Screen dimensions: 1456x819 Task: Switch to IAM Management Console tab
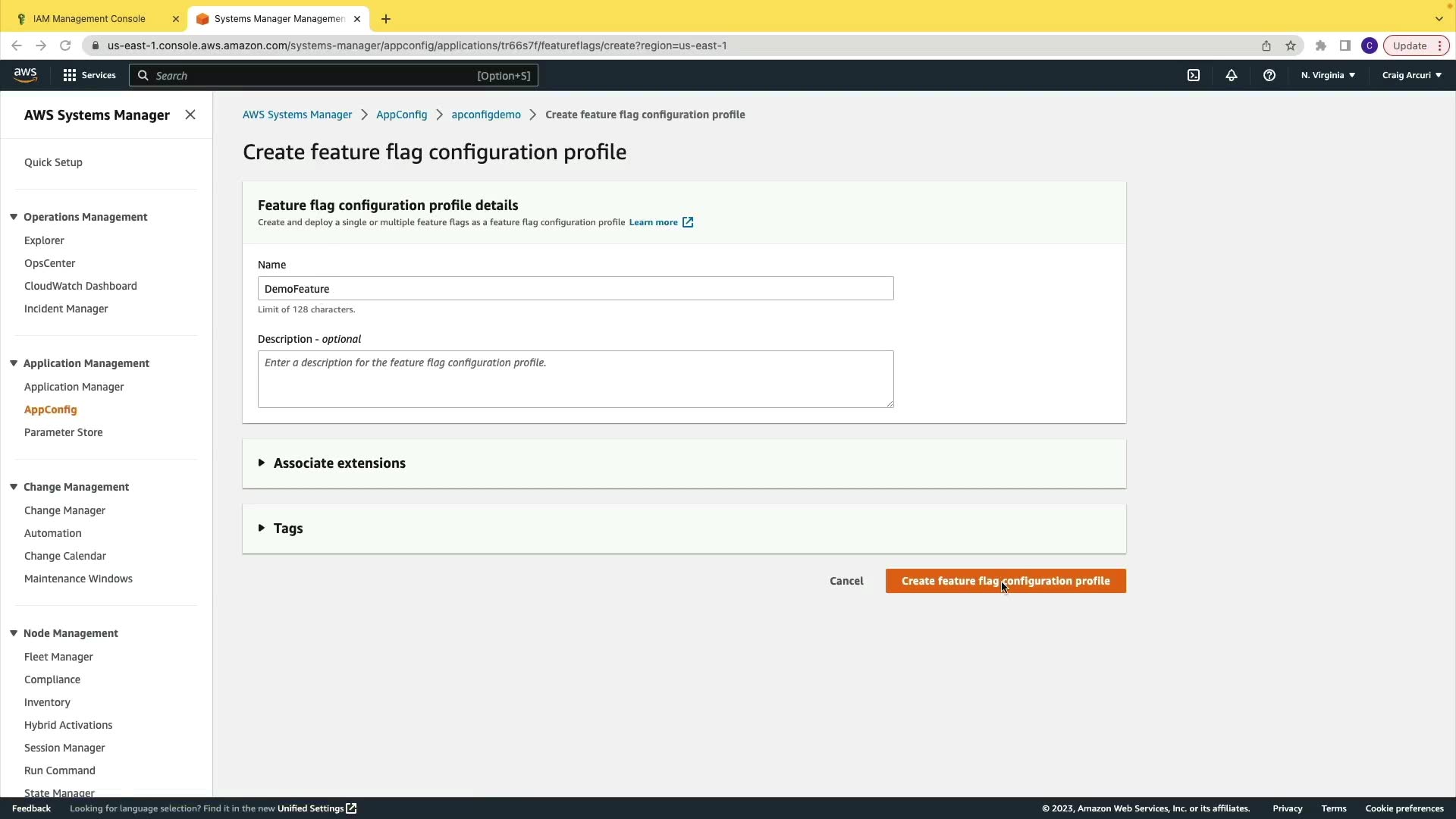89,19
